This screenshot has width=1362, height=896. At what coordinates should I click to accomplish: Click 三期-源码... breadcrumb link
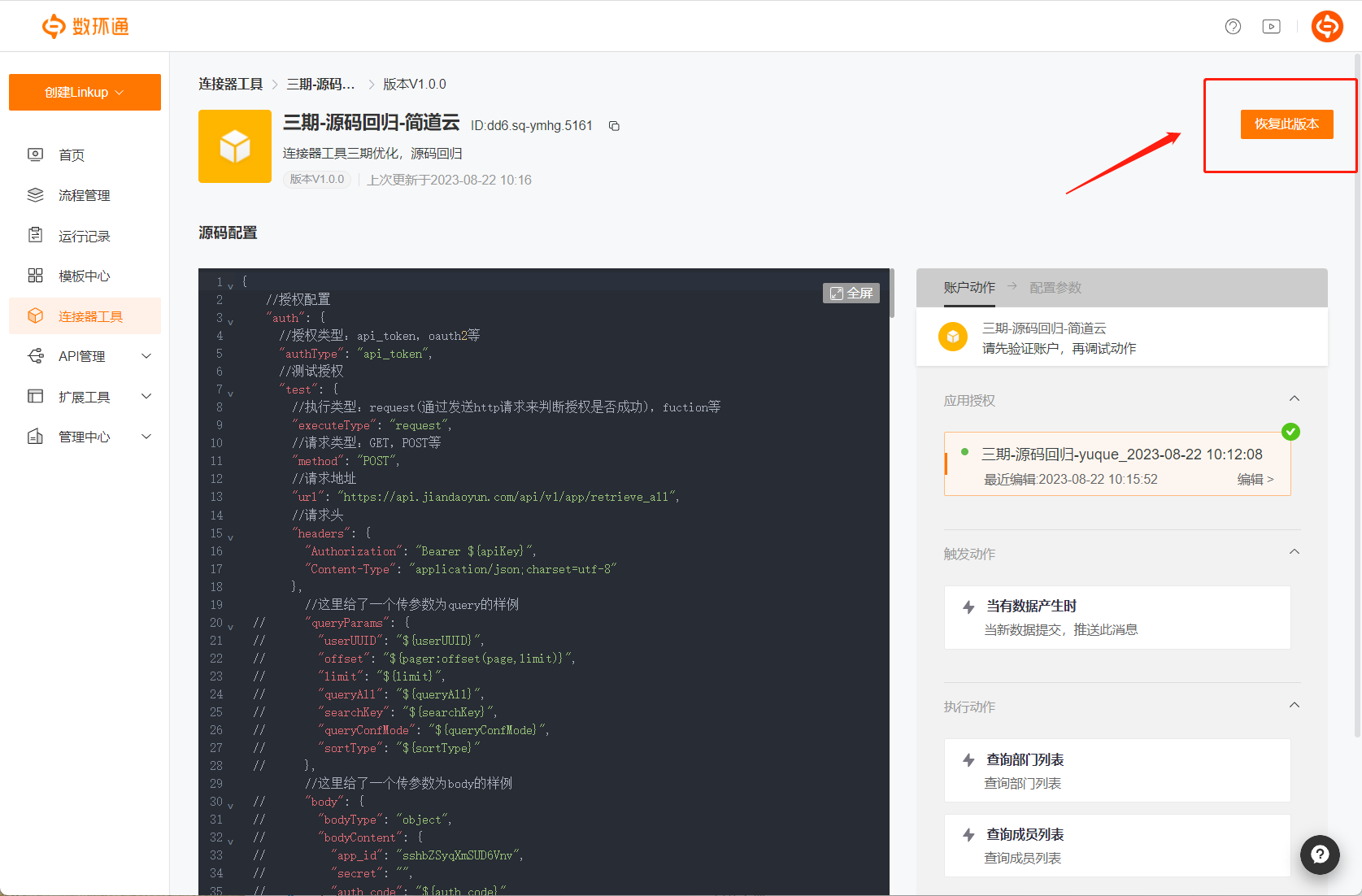click(320, 84)
